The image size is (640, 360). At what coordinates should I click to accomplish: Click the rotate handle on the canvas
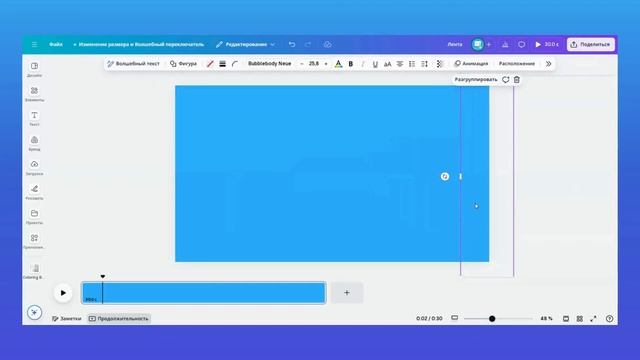(x=445, y=176)
